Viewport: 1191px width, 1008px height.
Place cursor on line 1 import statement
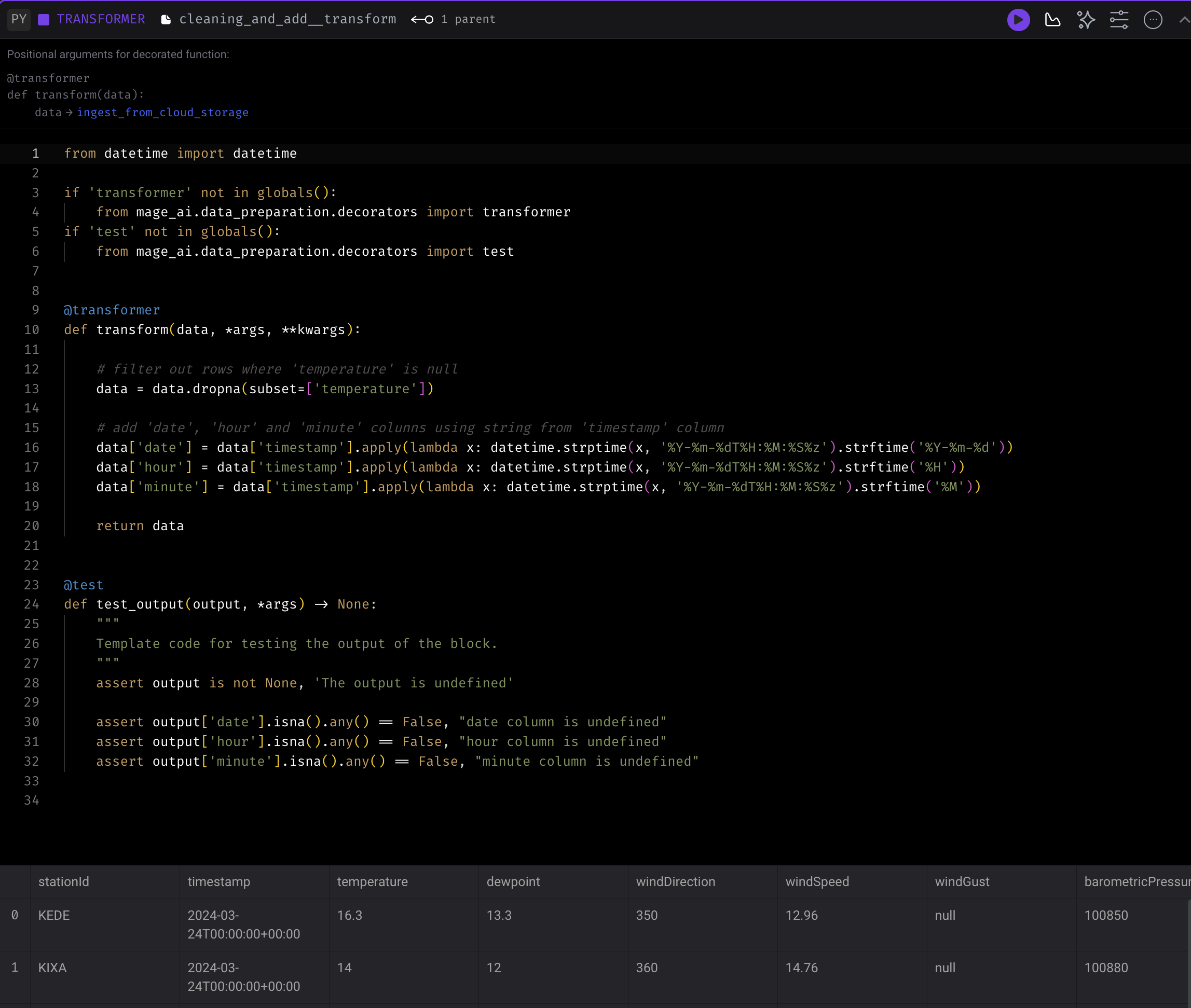pyautogui.click(x=180, y=153)
